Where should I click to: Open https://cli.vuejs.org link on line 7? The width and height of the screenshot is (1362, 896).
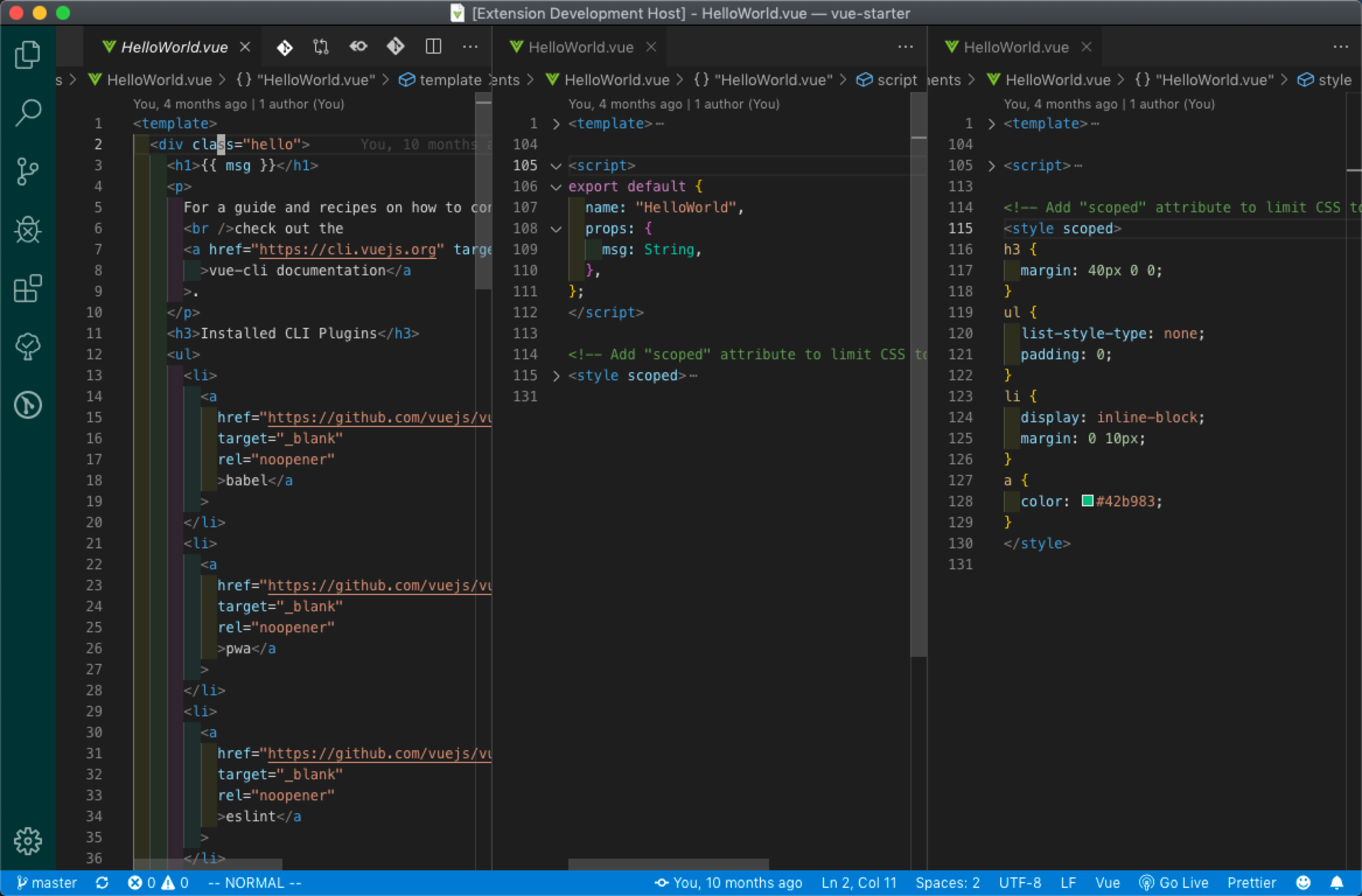(347, 250)
